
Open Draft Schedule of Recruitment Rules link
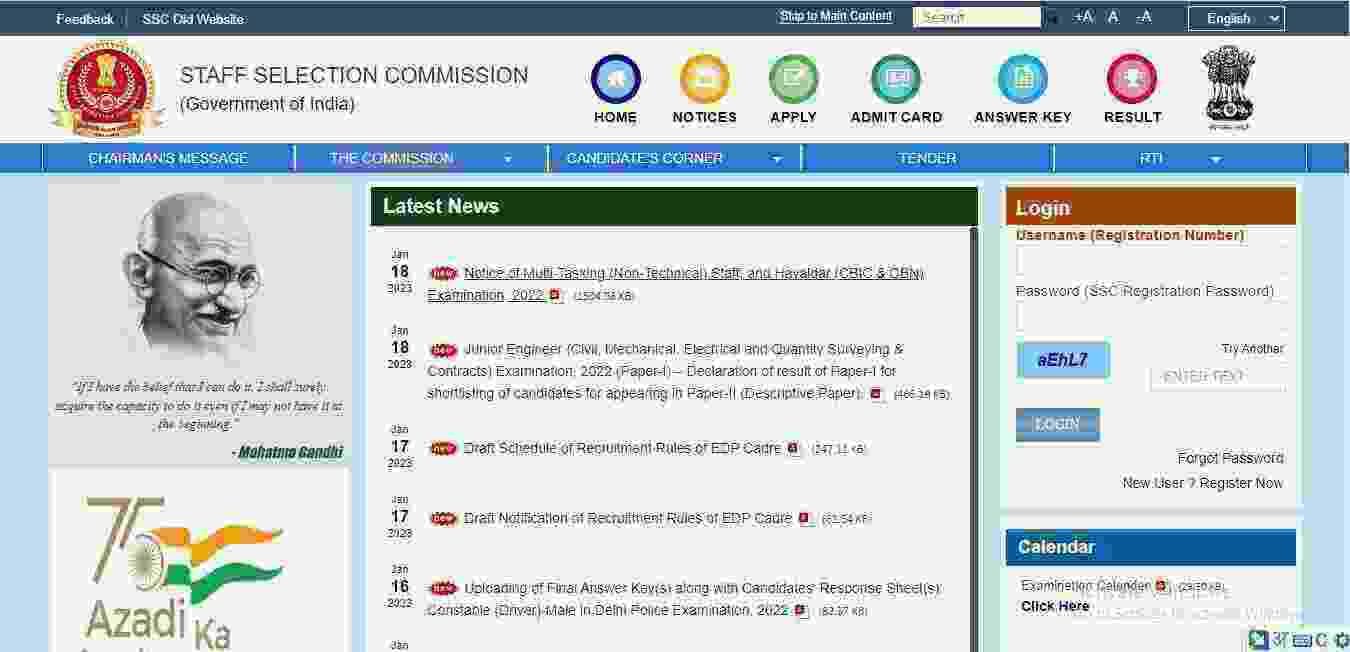[x=622, y=448]
